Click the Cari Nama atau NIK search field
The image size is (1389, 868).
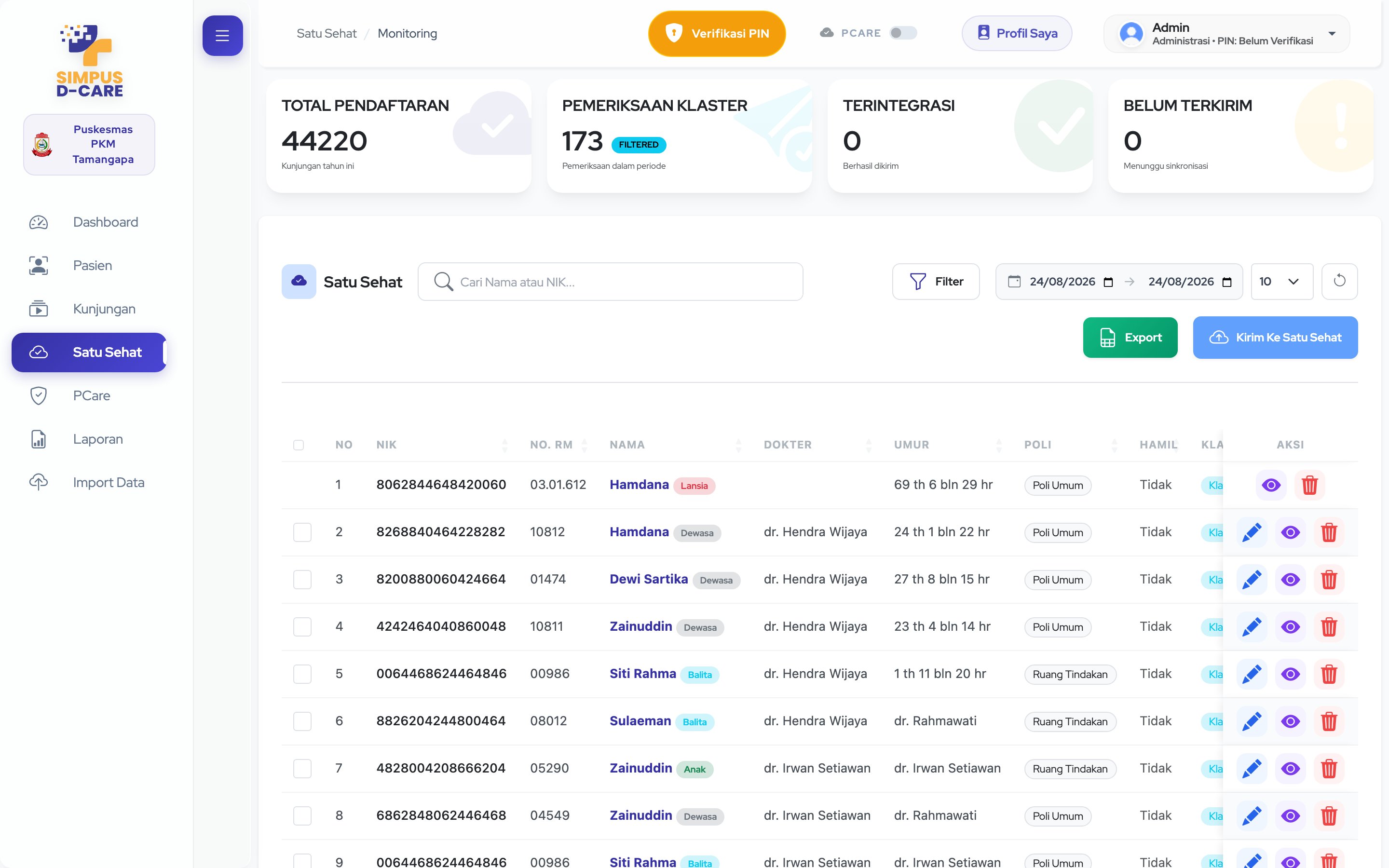click(610, 282)
